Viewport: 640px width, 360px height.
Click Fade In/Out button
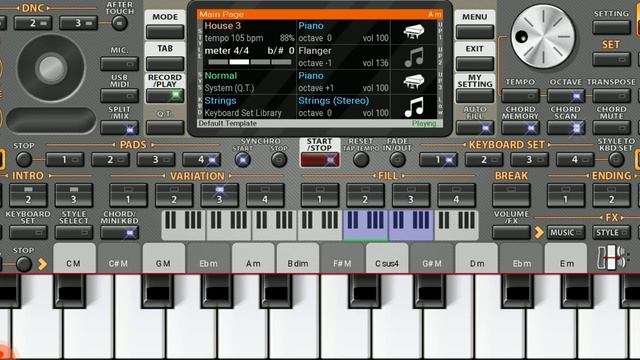tap(397, 160)
